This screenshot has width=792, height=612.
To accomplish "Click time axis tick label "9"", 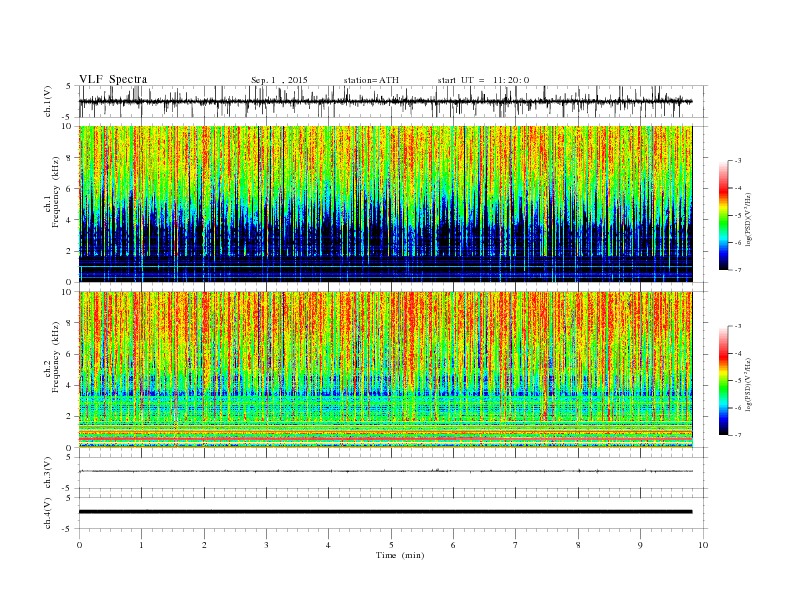I will coord(640,545).
